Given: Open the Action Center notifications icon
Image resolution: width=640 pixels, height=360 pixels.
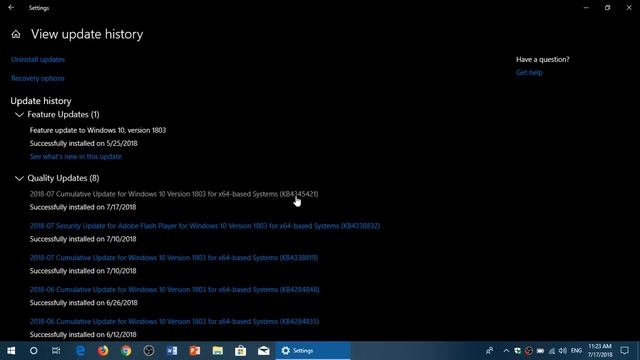Looking at the screenshot, I should click(624, 351).
